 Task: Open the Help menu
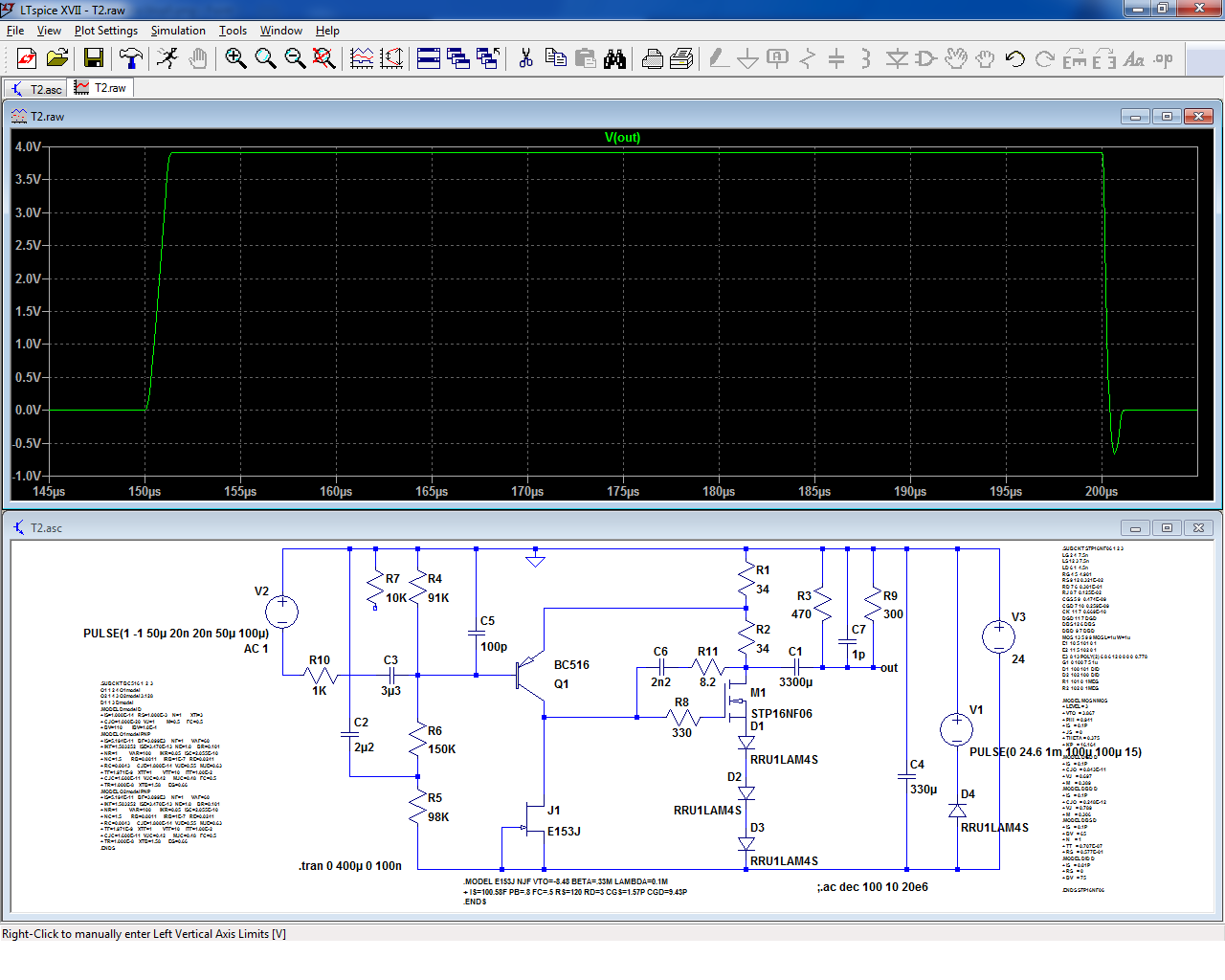327,31
